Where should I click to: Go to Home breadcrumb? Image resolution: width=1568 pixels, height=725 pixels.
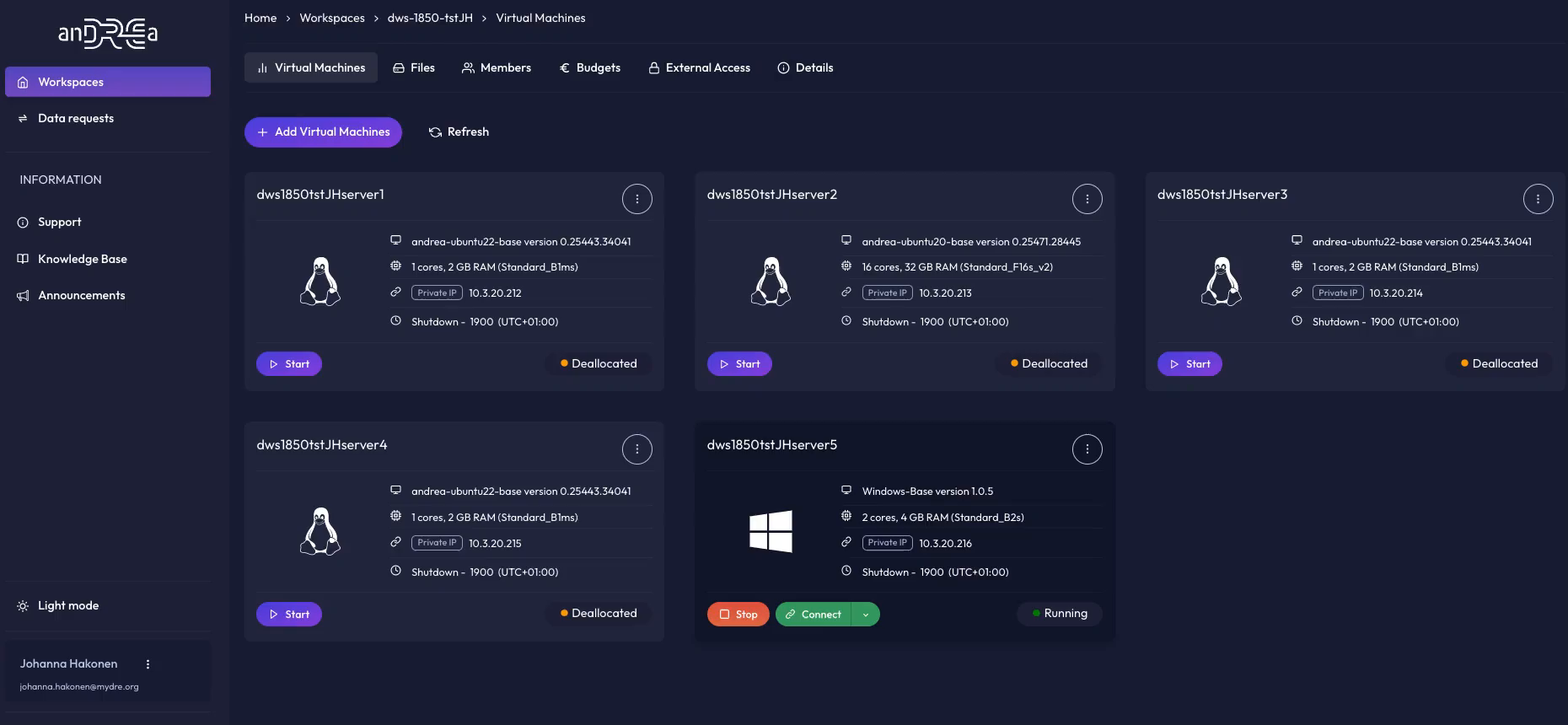tap(260, 18)
